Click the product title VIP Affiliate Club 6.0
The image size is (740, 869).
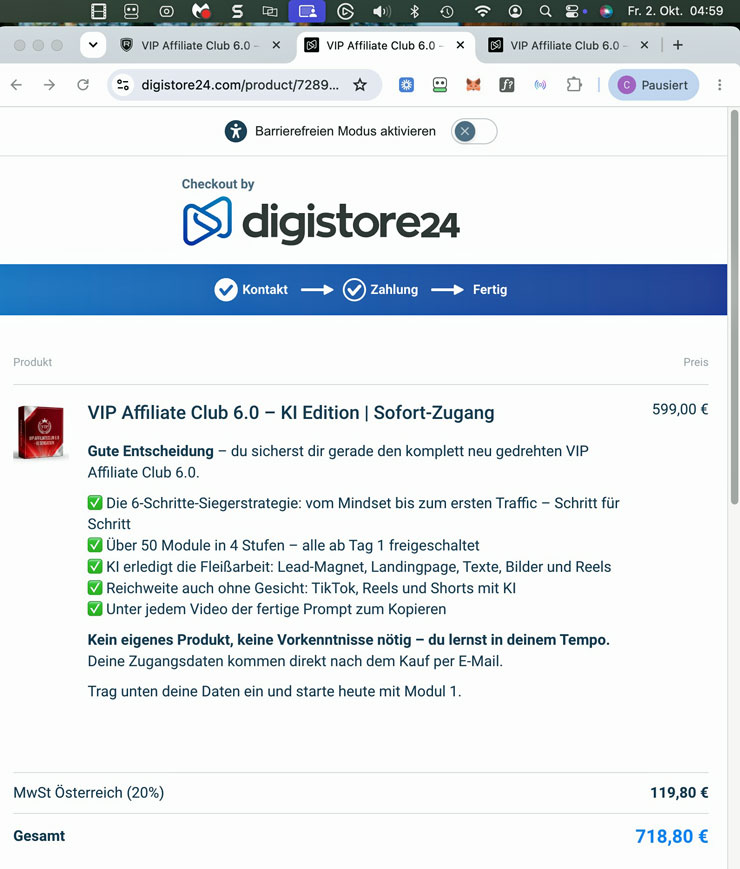tap(291, 412)
